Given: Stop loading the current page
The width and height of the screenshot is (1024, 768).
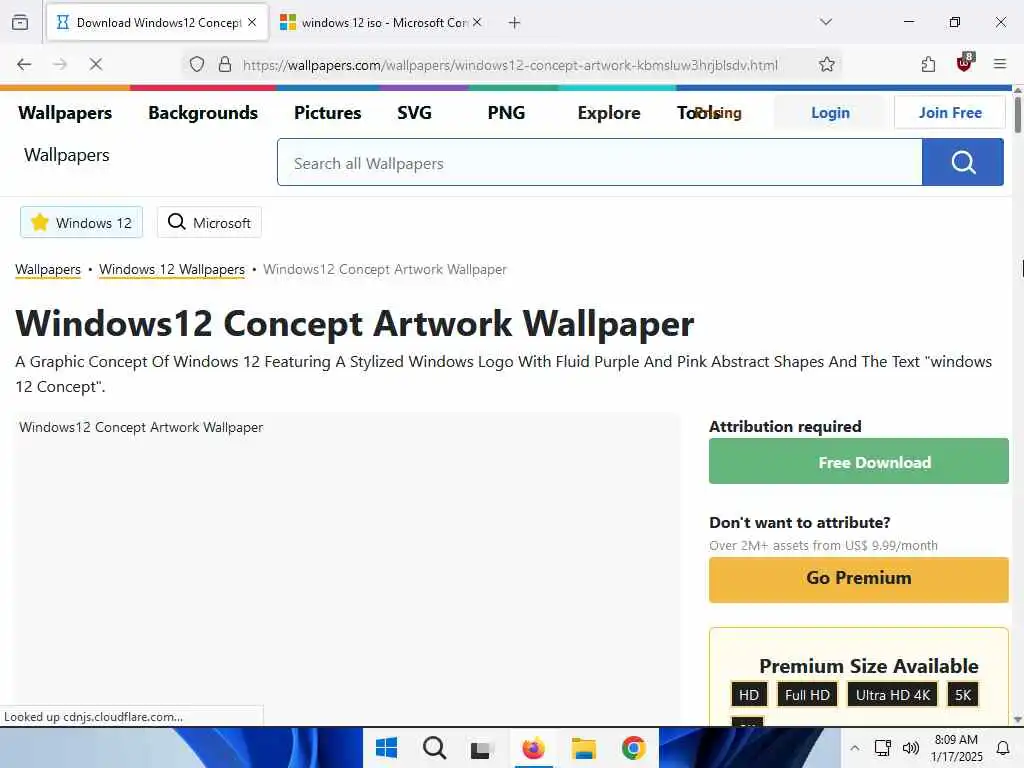Looking at the screenshot, I should [95, 64].
